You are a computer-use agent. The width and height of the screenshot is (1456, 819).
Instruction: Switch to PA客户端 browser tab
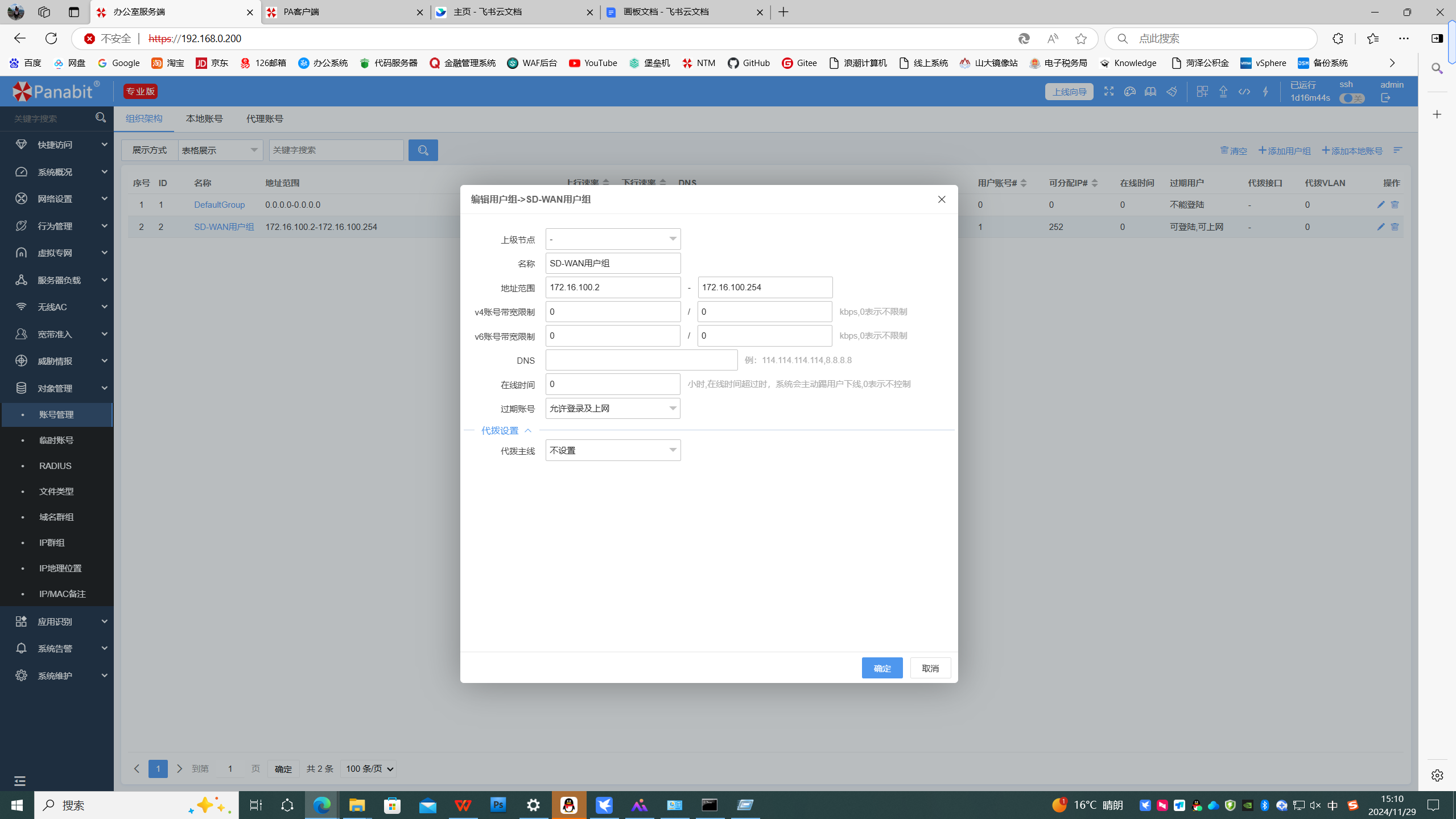(345, 12)
